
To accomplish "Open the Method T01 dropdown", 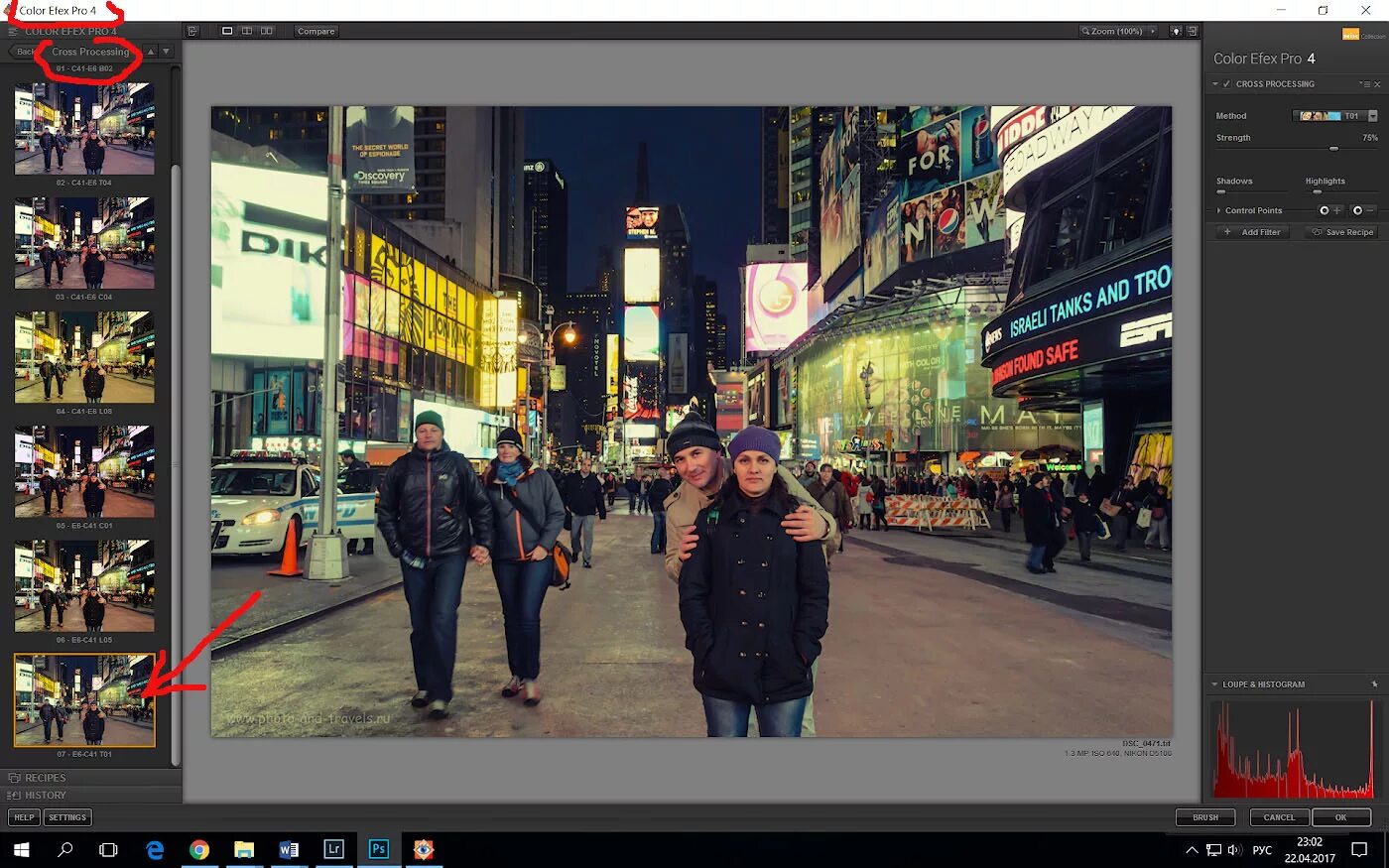I will click(1335, 116).
